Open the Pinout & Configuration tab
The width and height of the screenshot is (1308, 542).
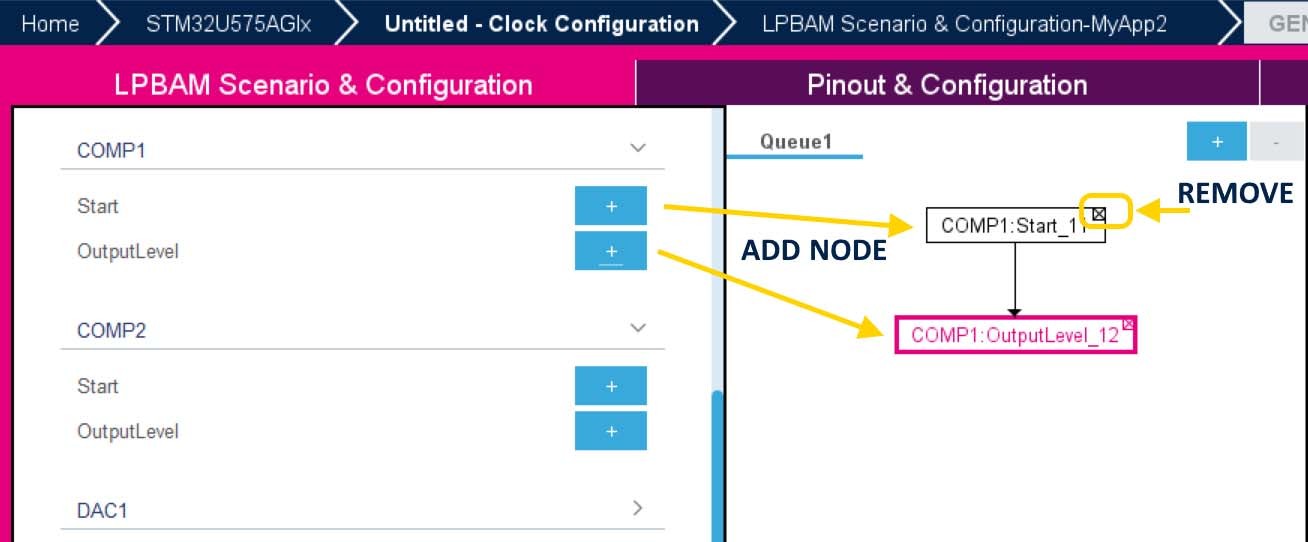947,84
